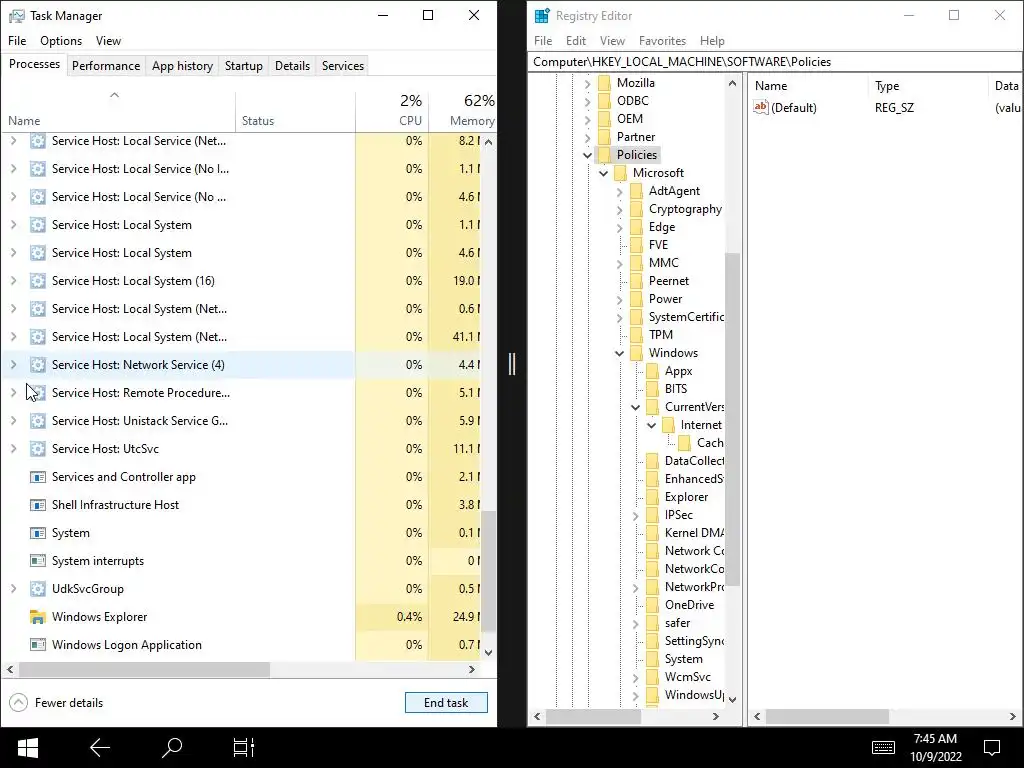Click the Status column header
The height and width of the screenshot is (768, 1024).
click(x=295, y=111)
